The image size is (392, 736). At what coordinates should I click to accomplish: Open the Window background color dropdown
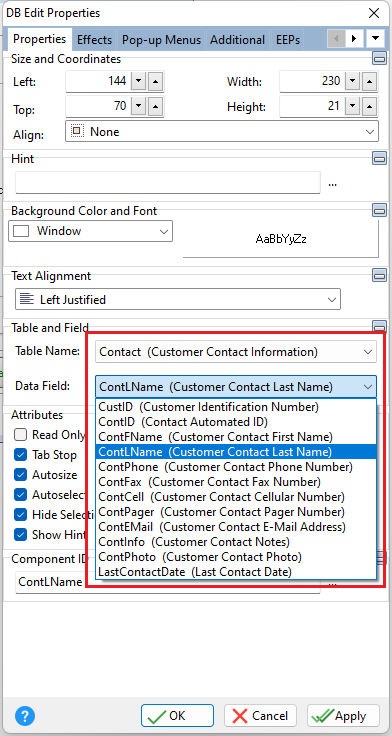tap(91, 231)
